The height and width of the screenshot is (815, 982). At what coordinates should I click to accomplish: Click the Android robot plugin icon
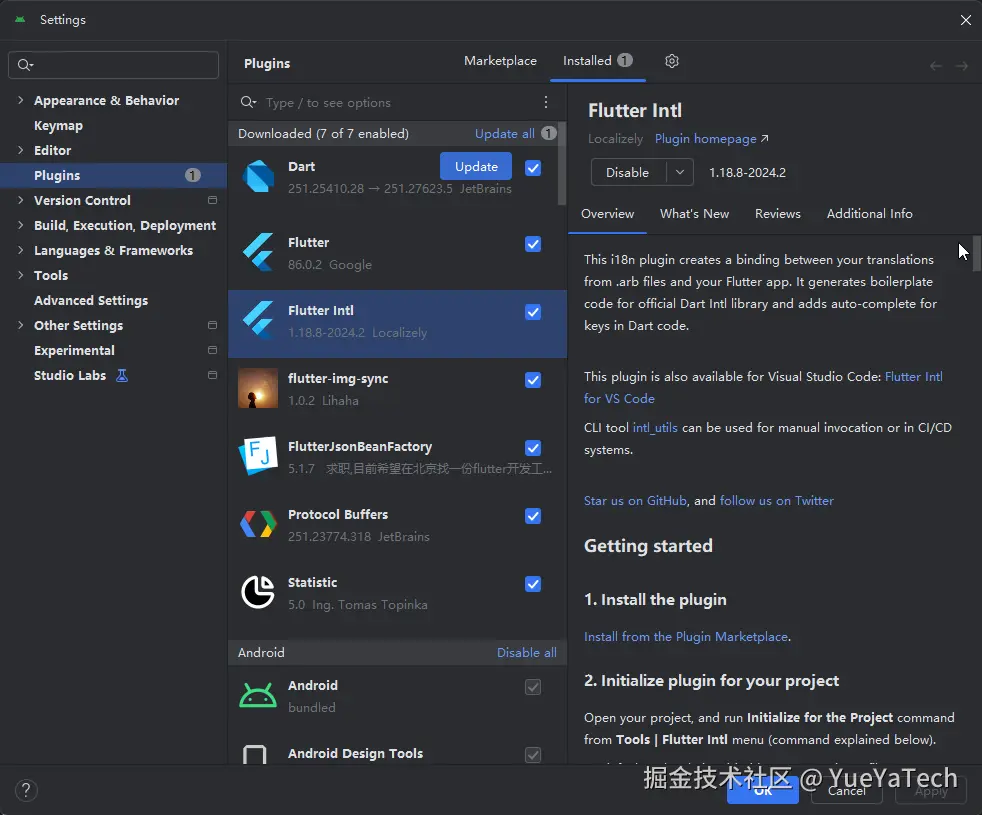point(258,695)
